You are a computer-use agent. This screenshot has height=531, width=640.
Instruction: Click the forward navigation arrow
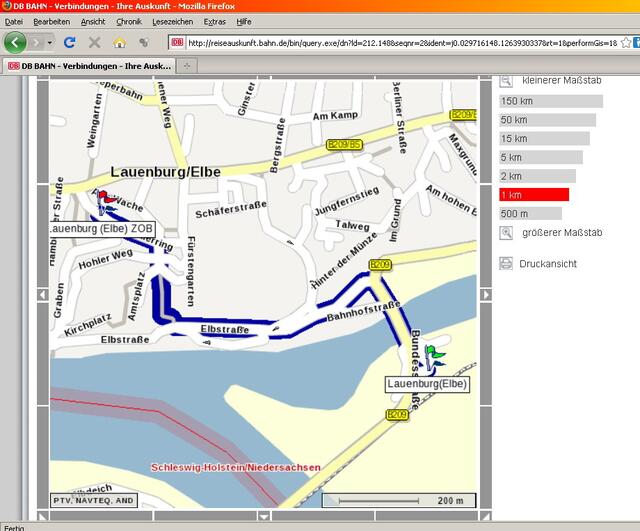[36, 42]
